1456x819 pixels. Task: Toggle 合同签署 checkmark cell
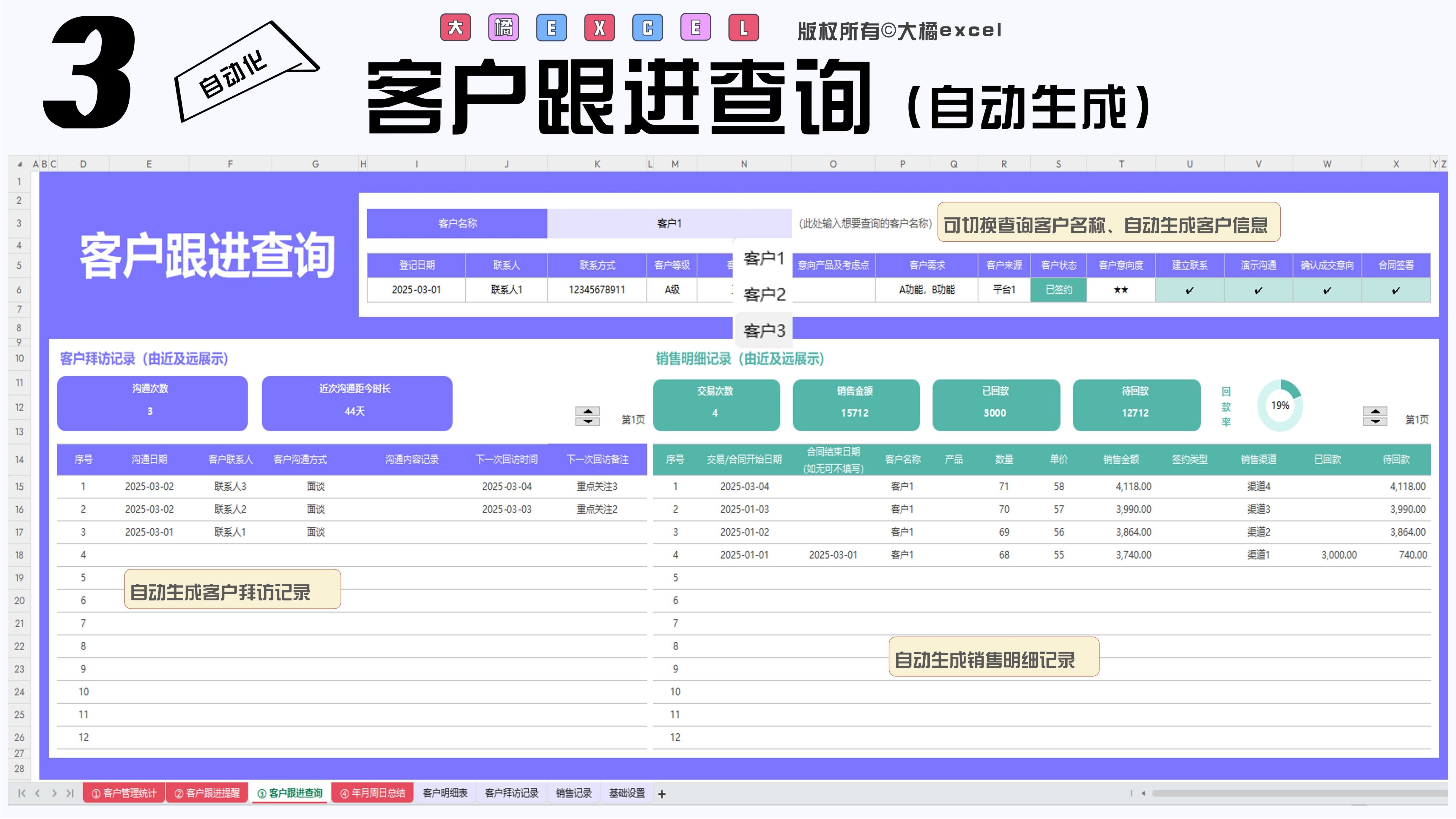(x=1395, y=290)
